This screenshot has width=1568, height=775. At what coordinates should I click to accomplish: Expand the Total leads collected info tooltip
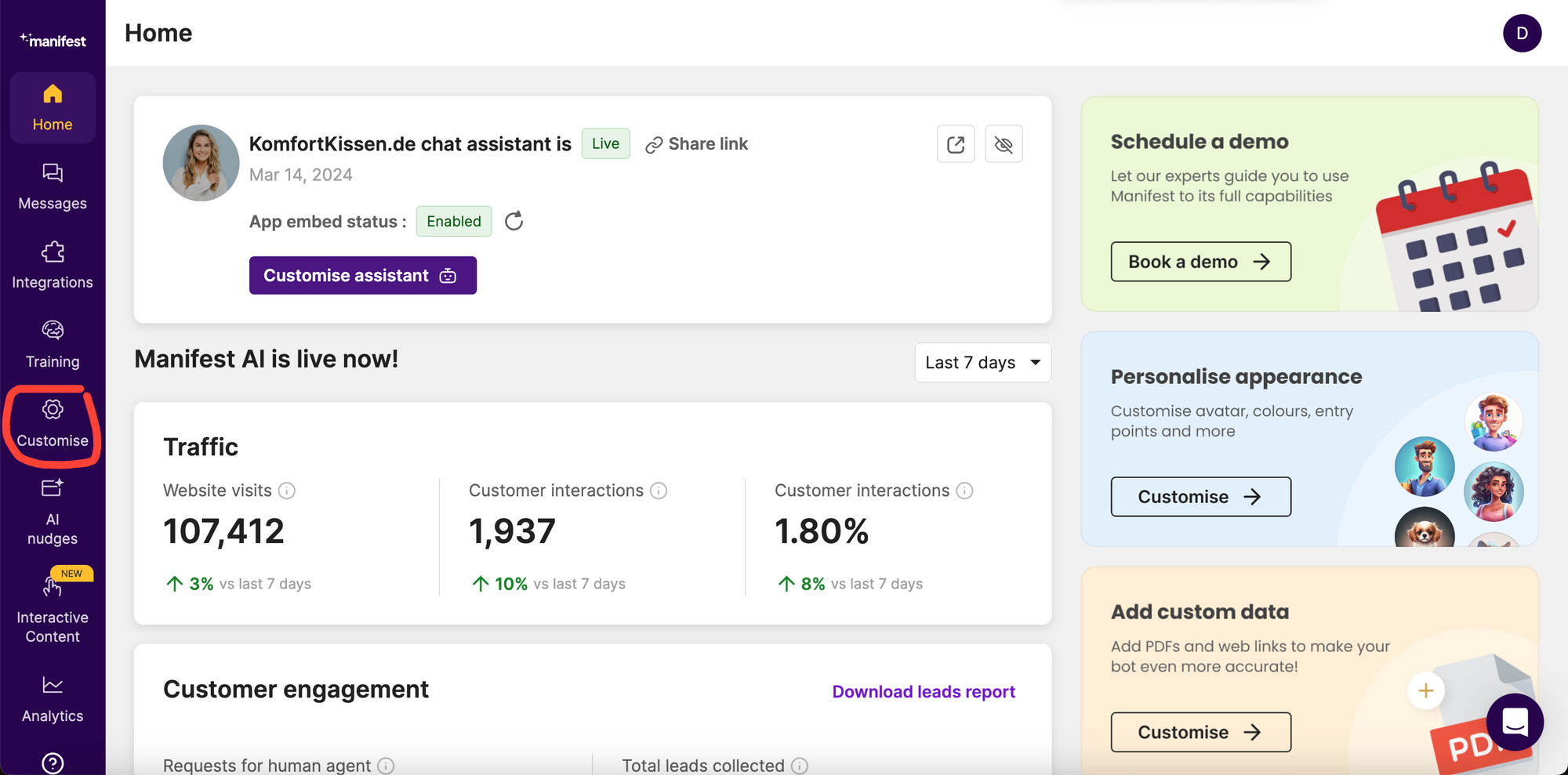click(800, 766)
